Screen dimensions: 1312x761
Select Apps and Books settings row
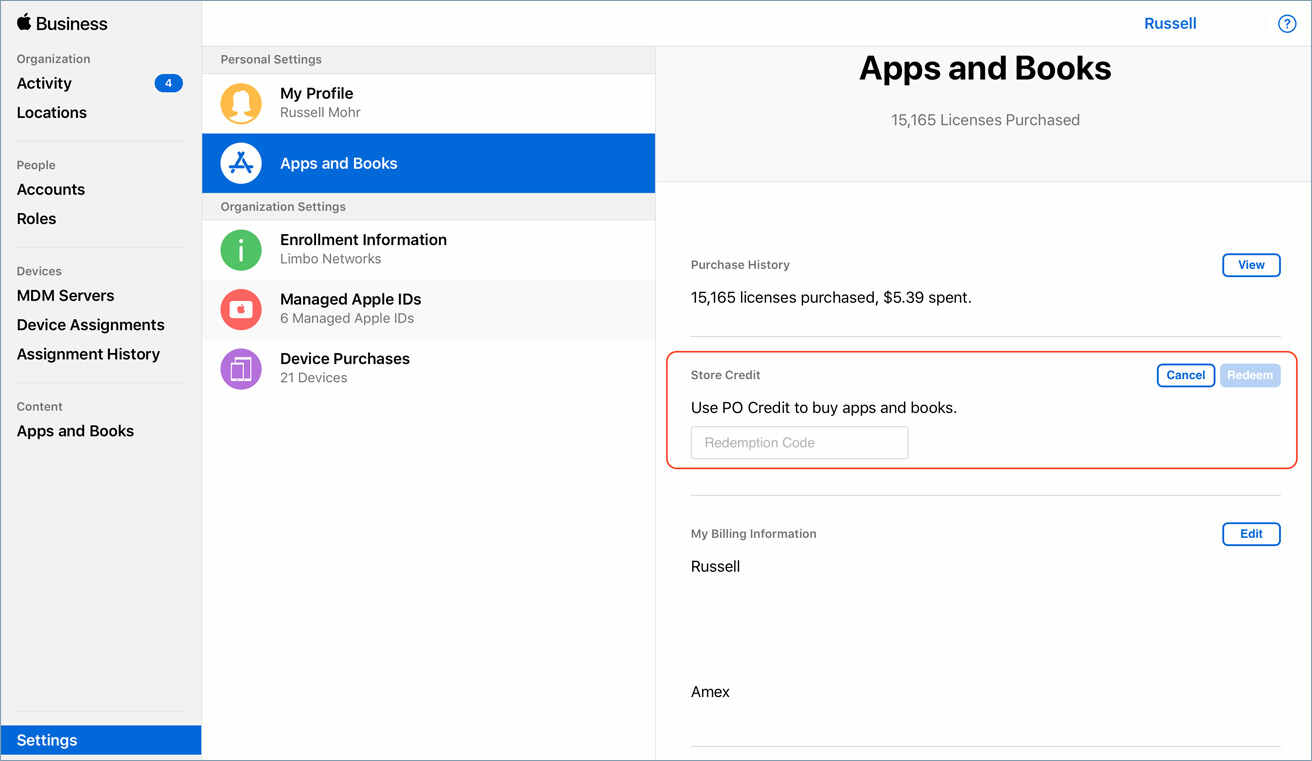click(x=428, y=163)
